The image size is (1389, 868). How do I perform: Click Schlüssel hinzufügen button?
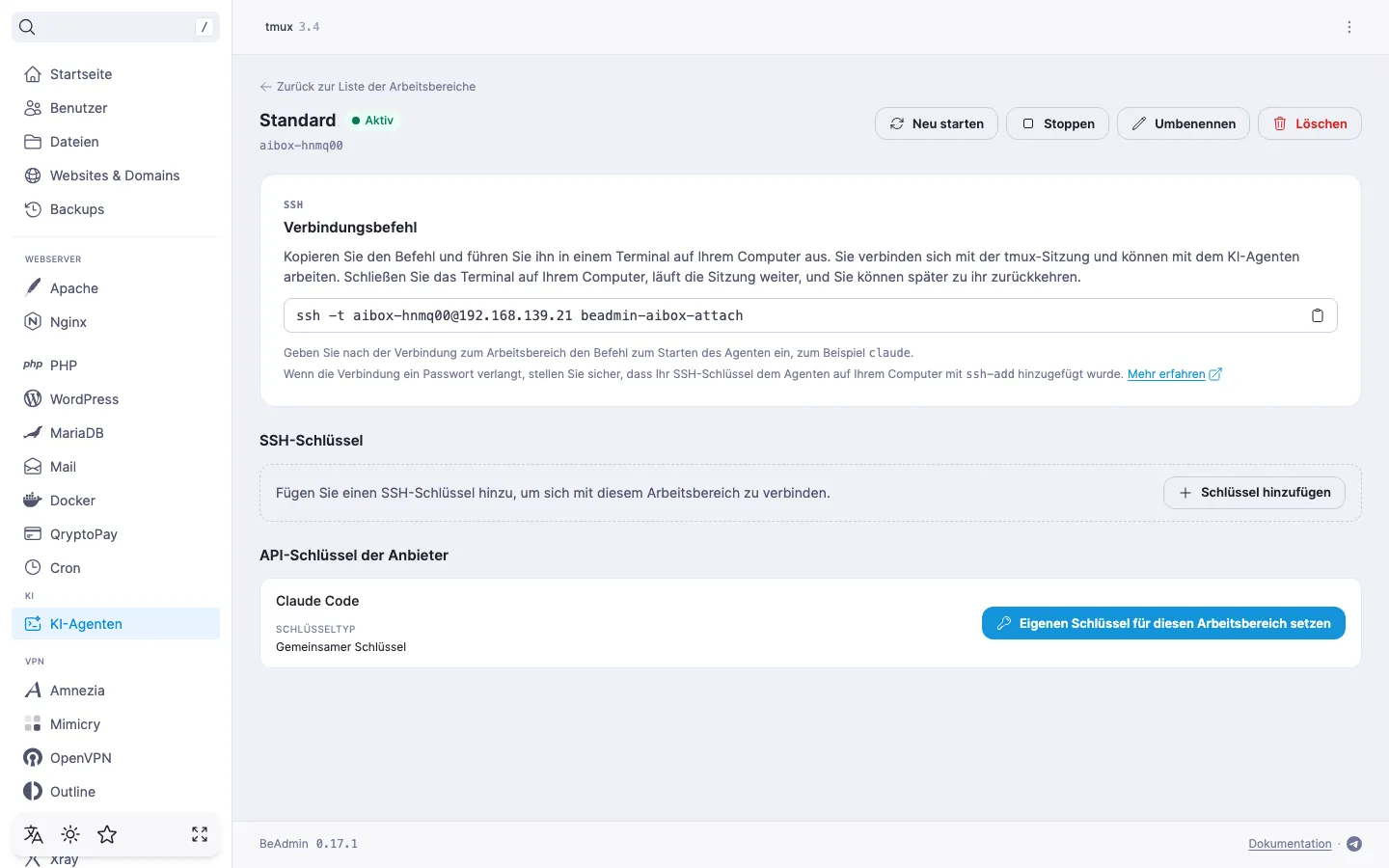pos(1254,493)
